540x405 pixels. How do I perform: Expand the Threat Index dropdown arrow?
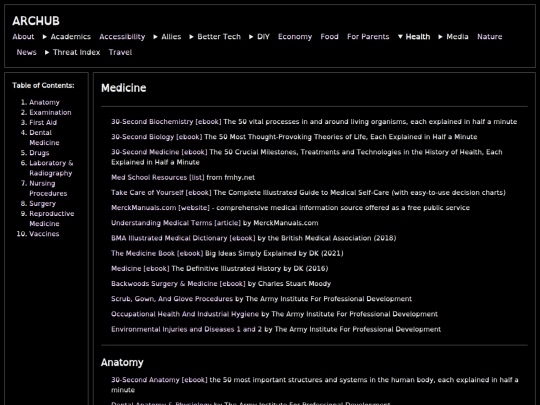(47, 52)
